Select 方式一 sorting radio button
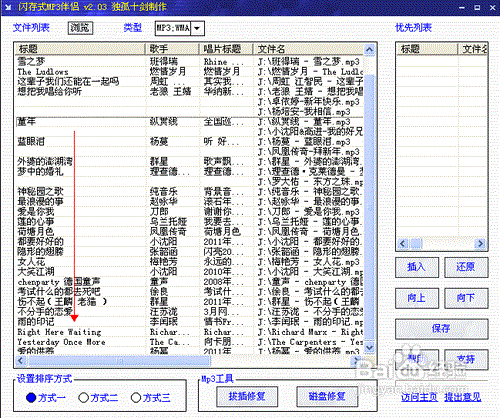Viewport: 500px width, 418px height. [31, 397]
